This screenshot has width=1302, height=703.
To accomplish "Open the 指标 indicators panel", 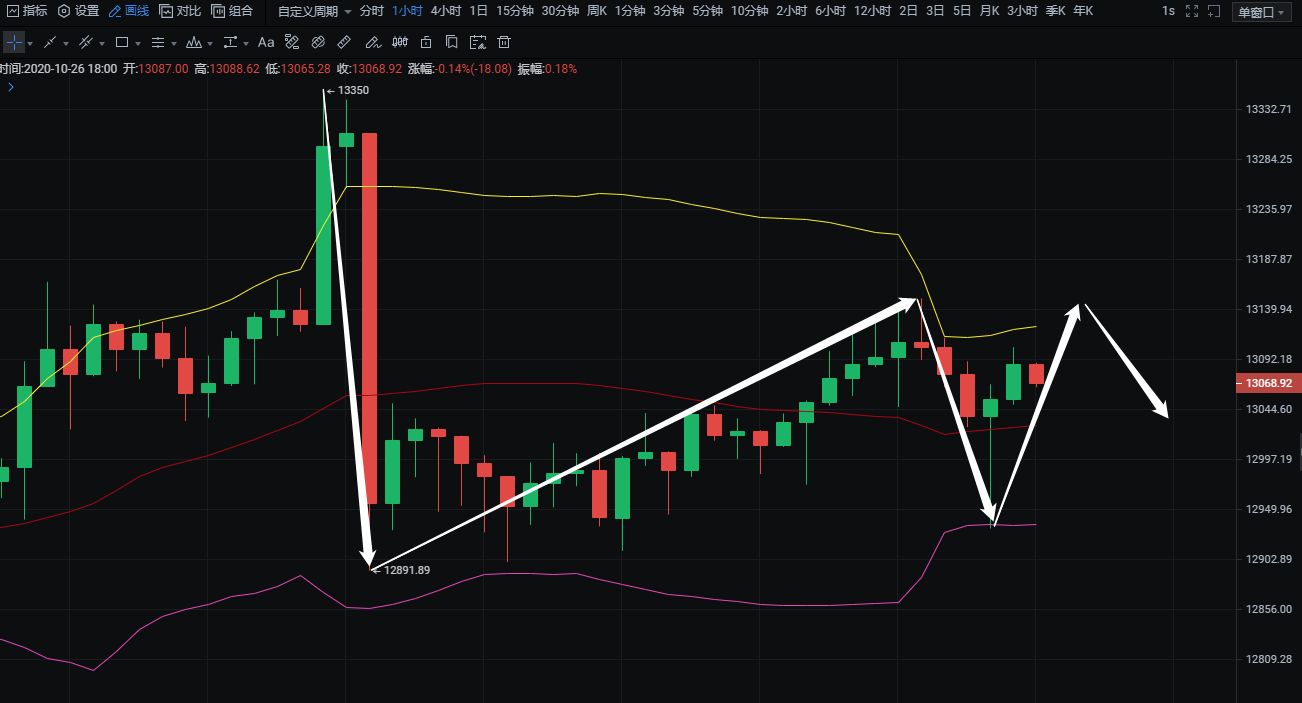I will [27, 11].
